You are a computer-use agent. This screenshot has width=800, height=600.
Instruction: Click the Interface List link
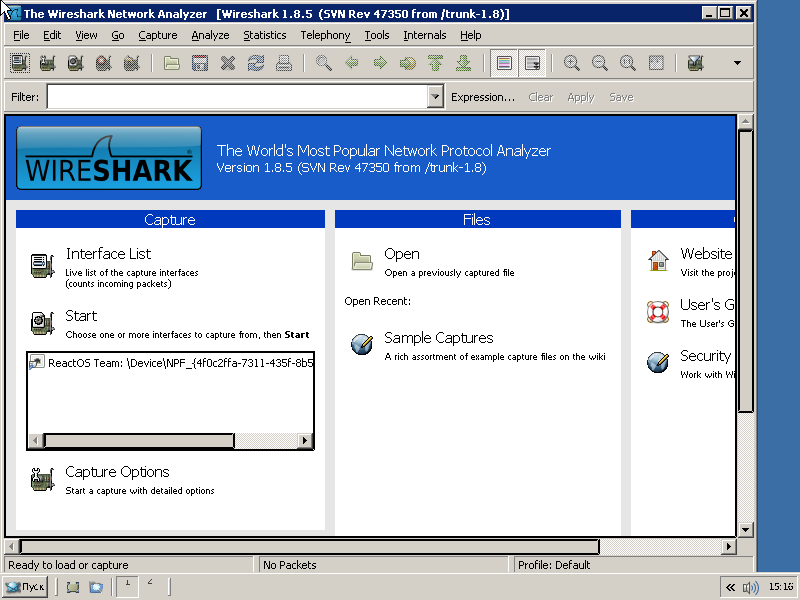pyautogui.click(x=108, y=254)
